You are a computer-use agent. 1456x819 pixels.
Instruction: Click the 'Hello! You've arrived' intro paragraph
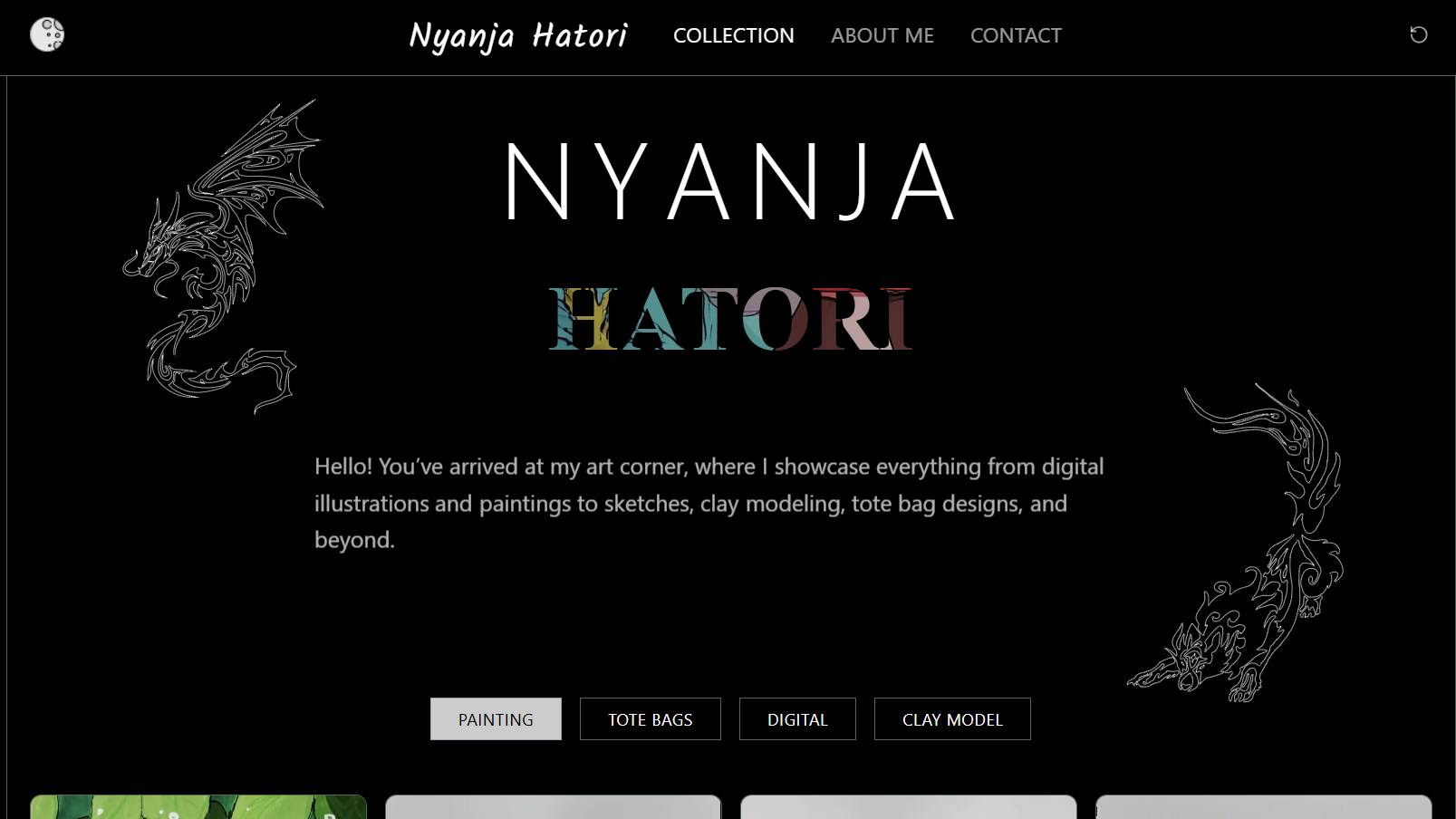coord(709,503)
